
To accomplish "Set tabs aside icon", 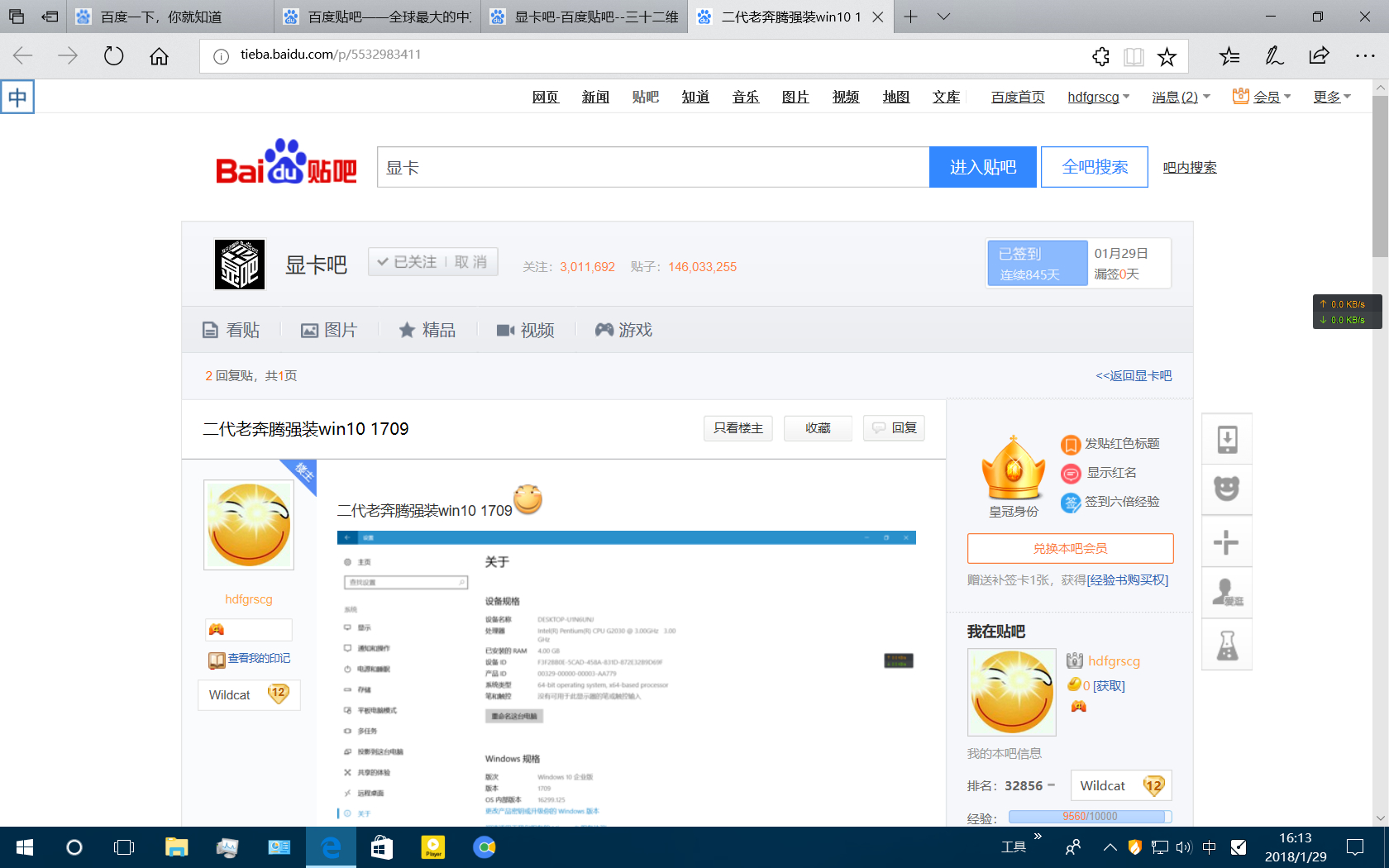I will pyautogui.click(x=50, y=17).
